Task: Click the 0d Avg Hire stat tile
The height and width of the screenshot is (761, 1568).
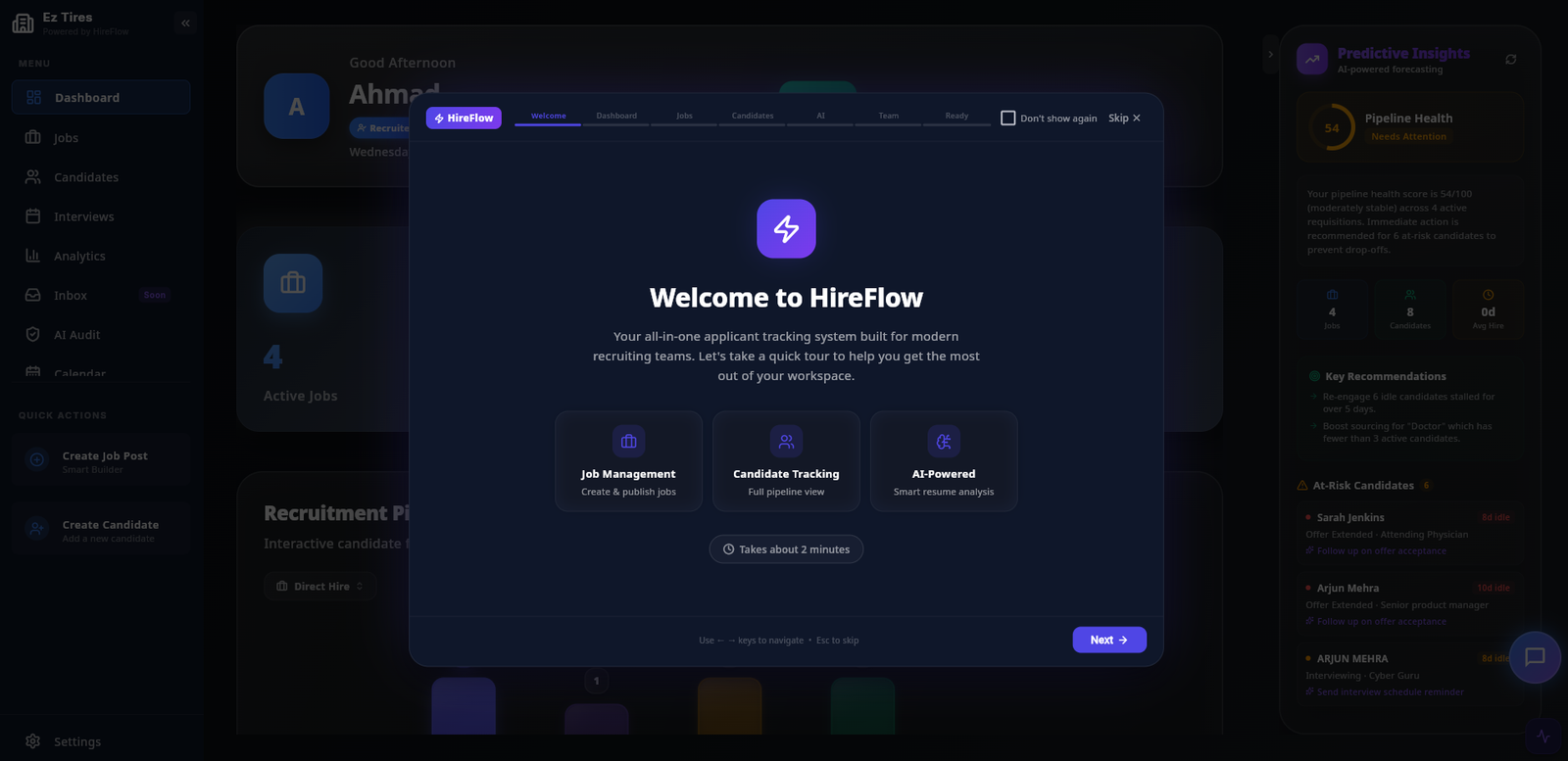Action: coord(1488,309)
